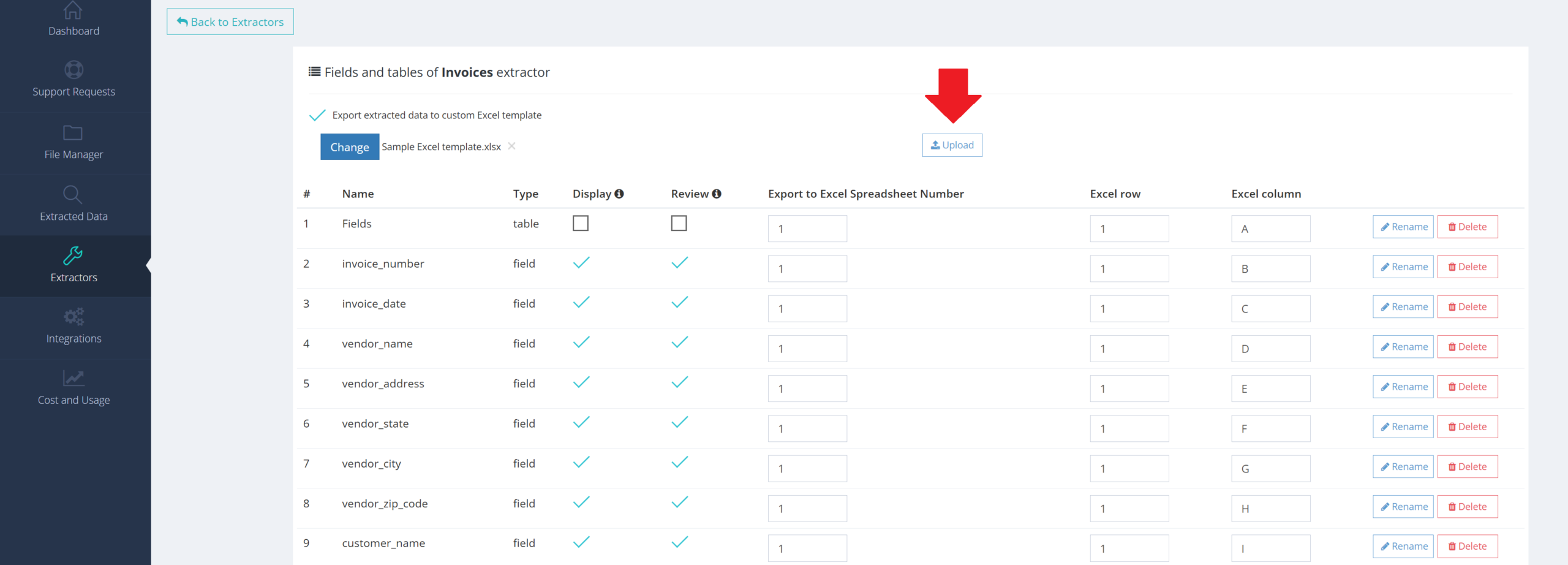Select the Extractors wrench icon
The height and width of the screenshot is (565, 1568).
[x=73, y=256]
